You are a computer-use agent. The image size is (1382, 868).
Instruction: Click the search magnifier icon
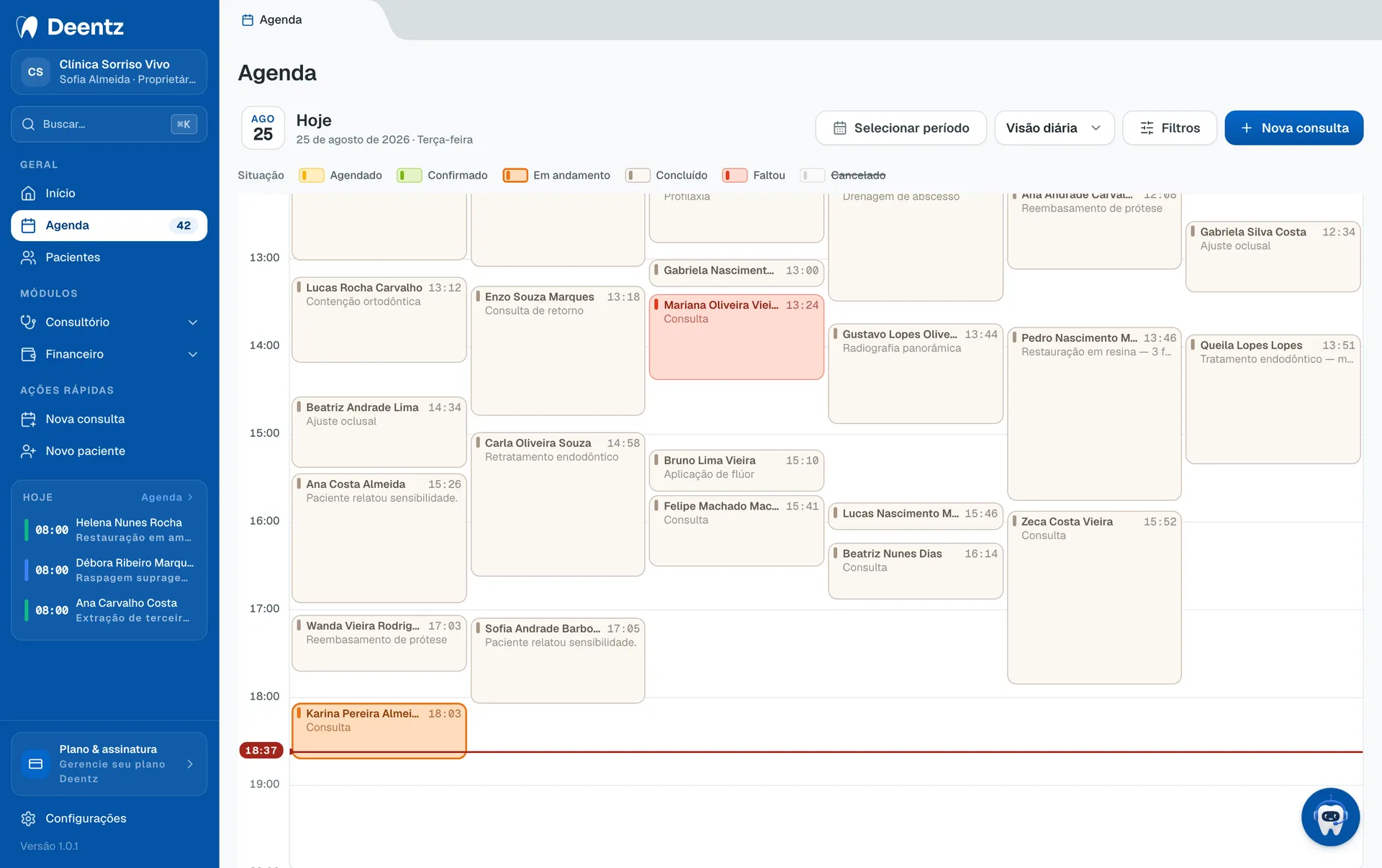point(29,124)
